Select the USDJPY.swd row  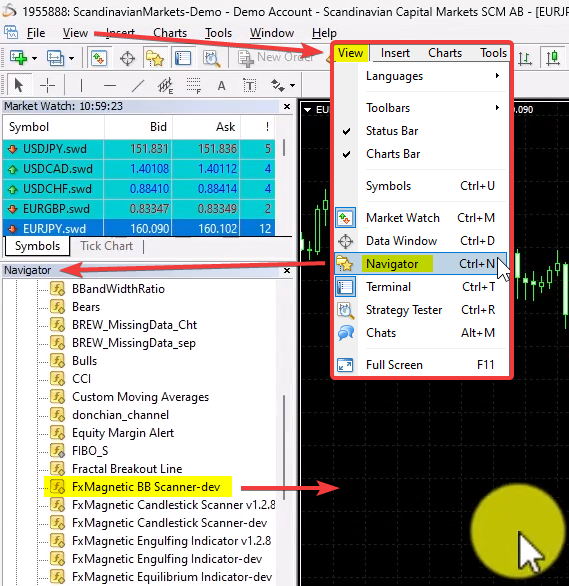(x=139, y=149)
